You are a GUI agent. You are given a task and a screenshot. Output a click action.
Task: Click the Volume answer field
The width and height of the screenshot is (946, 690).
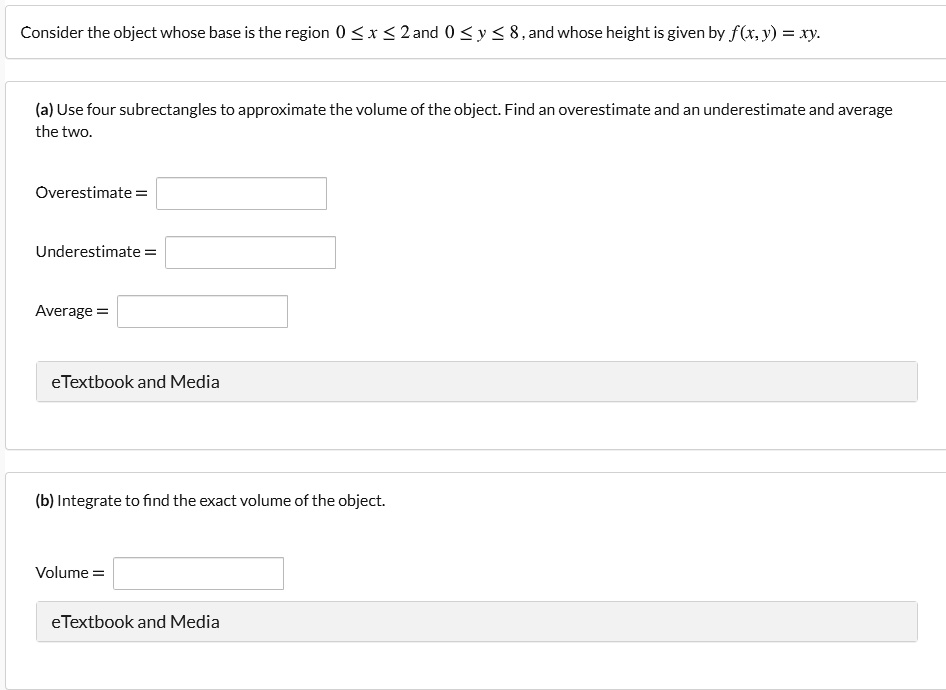(x=198, y=573)
